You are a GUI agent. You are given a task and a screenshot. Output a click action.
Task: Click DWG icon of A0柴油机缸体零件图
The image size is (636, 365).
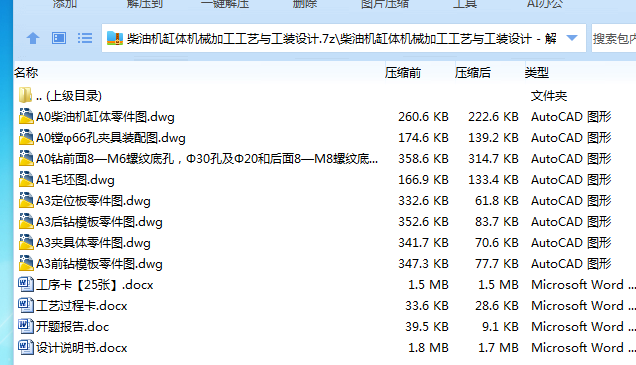point(26,116)
